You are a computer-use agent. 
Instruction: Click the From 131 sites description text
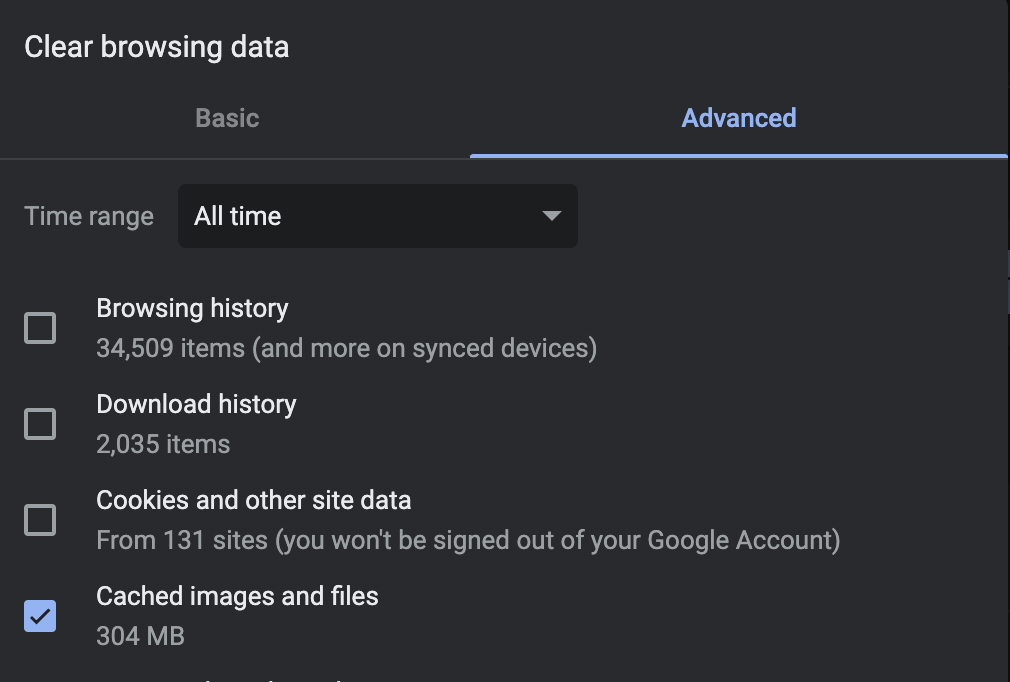[467, 540]
